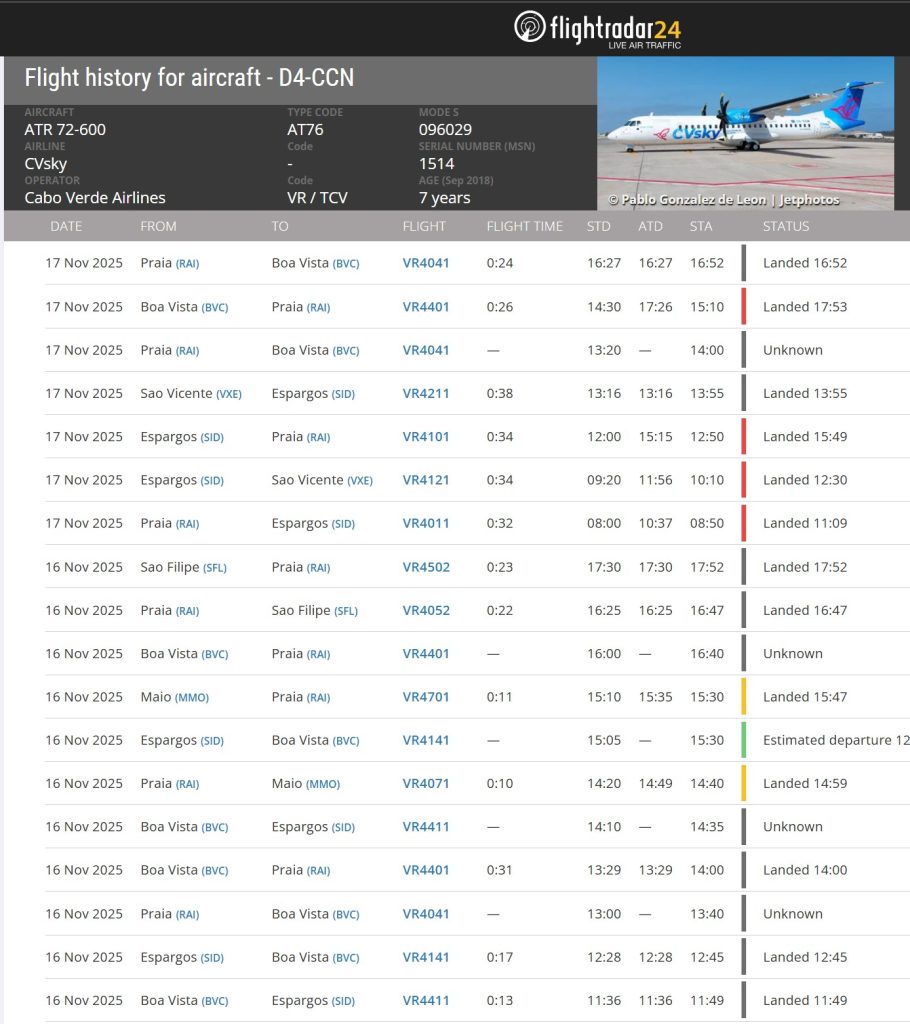Click the FLIGHT TIME column header
The image size is (910, 1024).
pos(524,226)
